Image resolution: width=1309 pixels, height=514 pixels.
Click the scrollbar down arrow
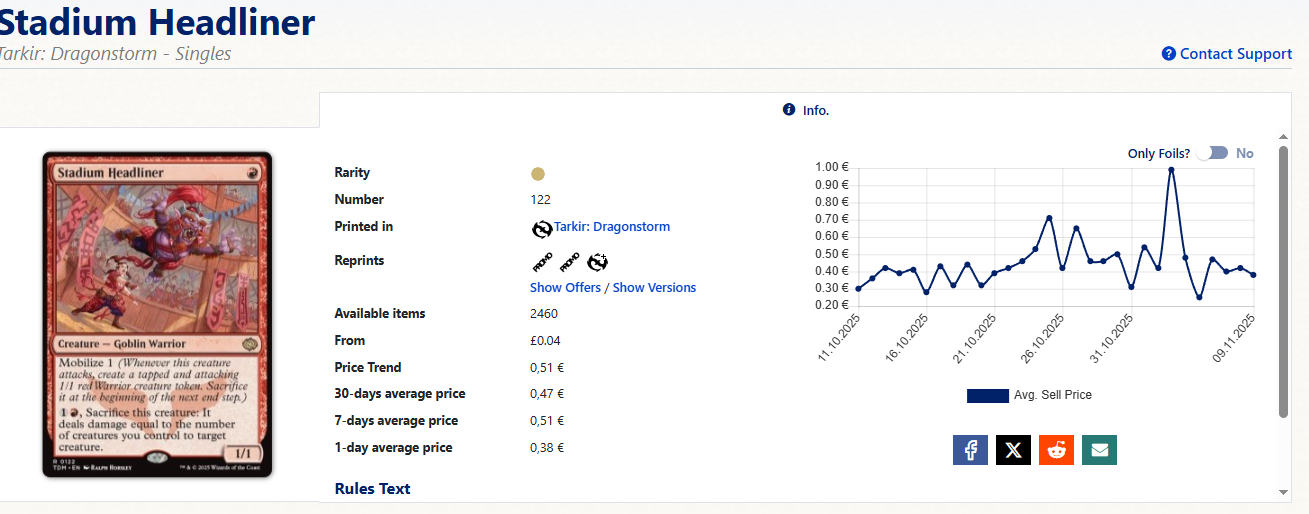pyautogui.click(x=1284, y=492)
